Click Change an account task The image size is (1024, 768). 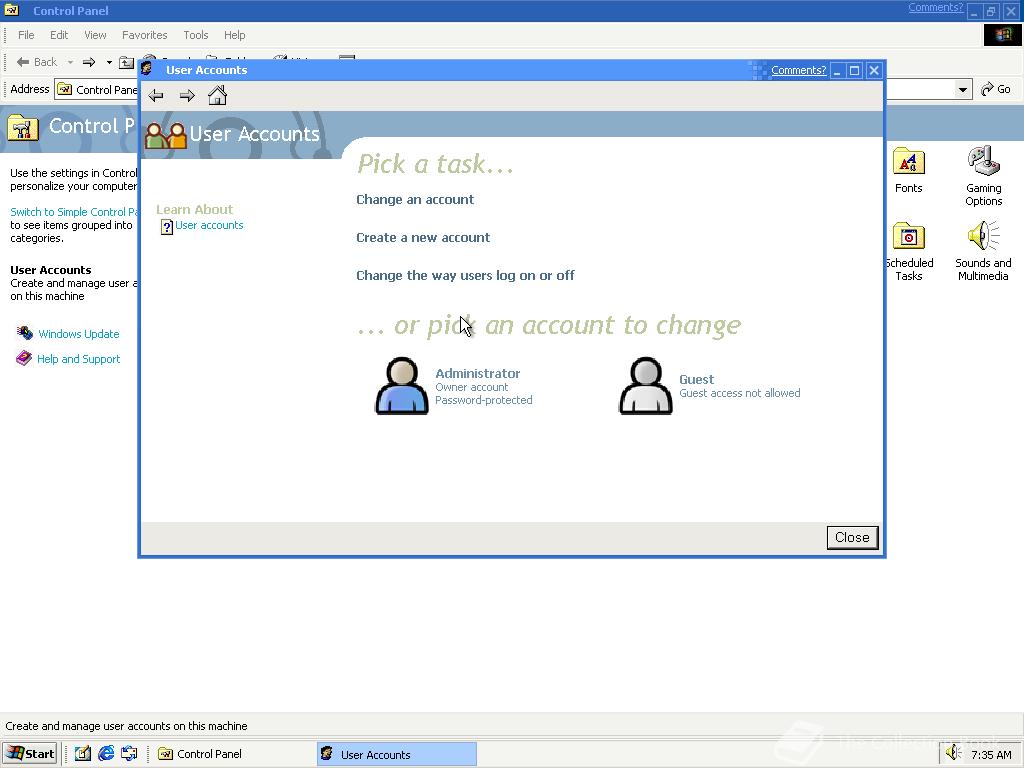click(415, 200)
